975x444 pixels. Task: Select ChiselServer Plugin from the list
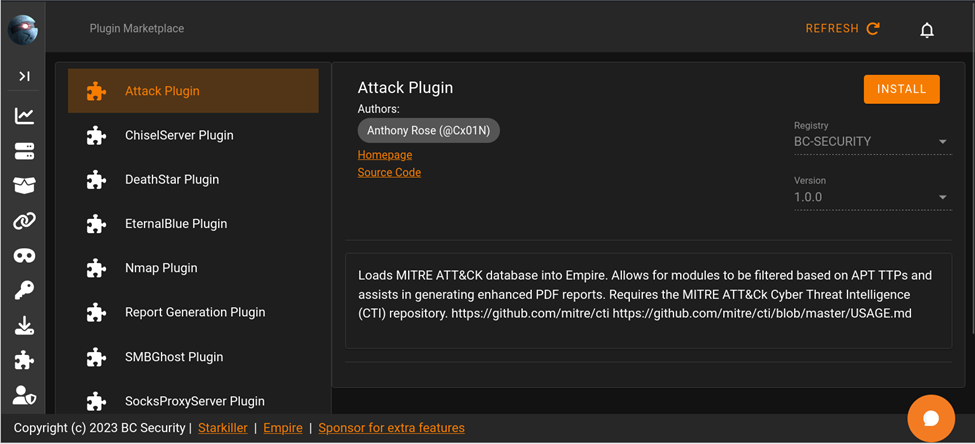179,135
